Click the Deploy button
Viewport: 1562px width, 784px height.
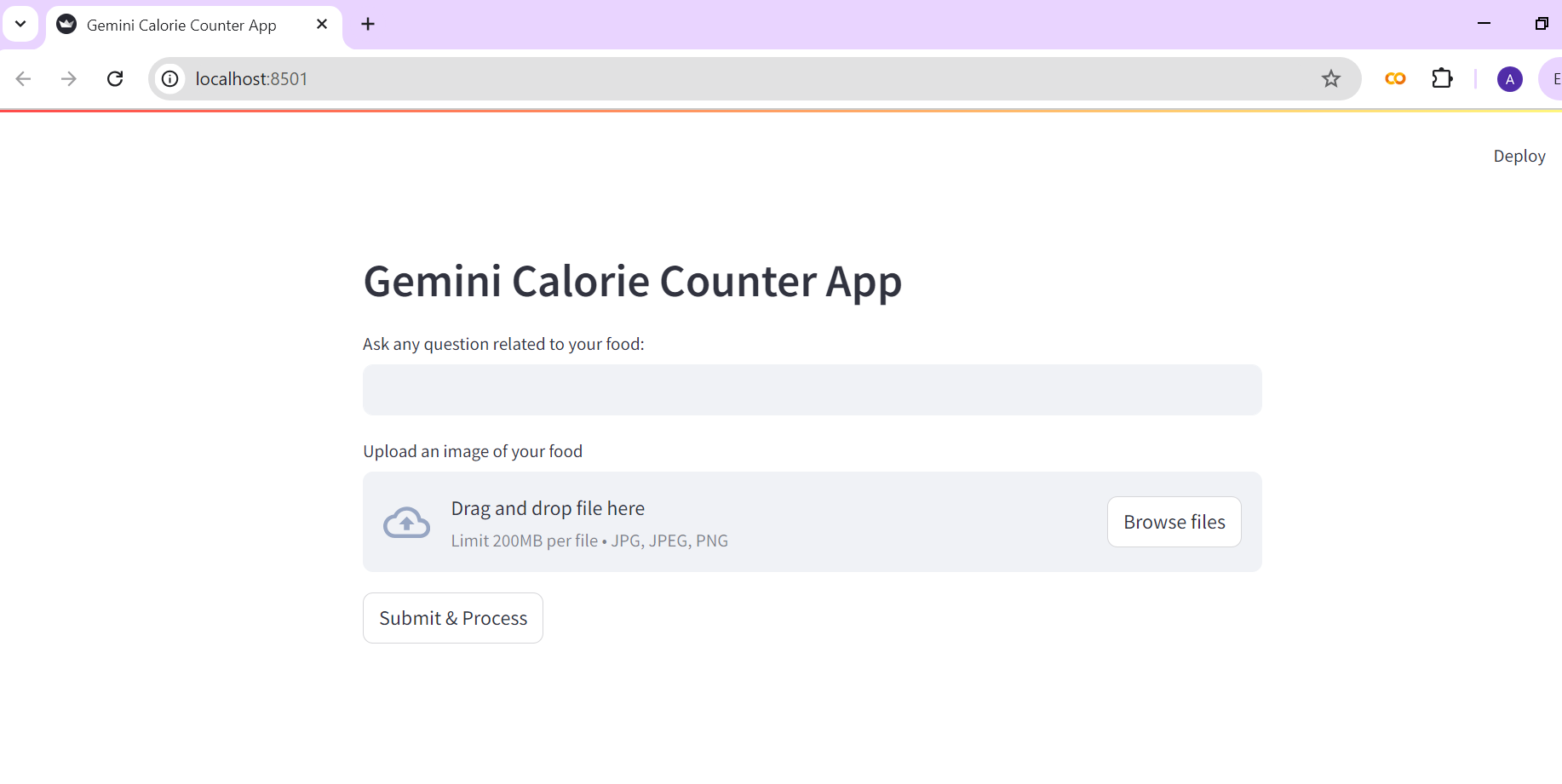tap(1519, 156)
